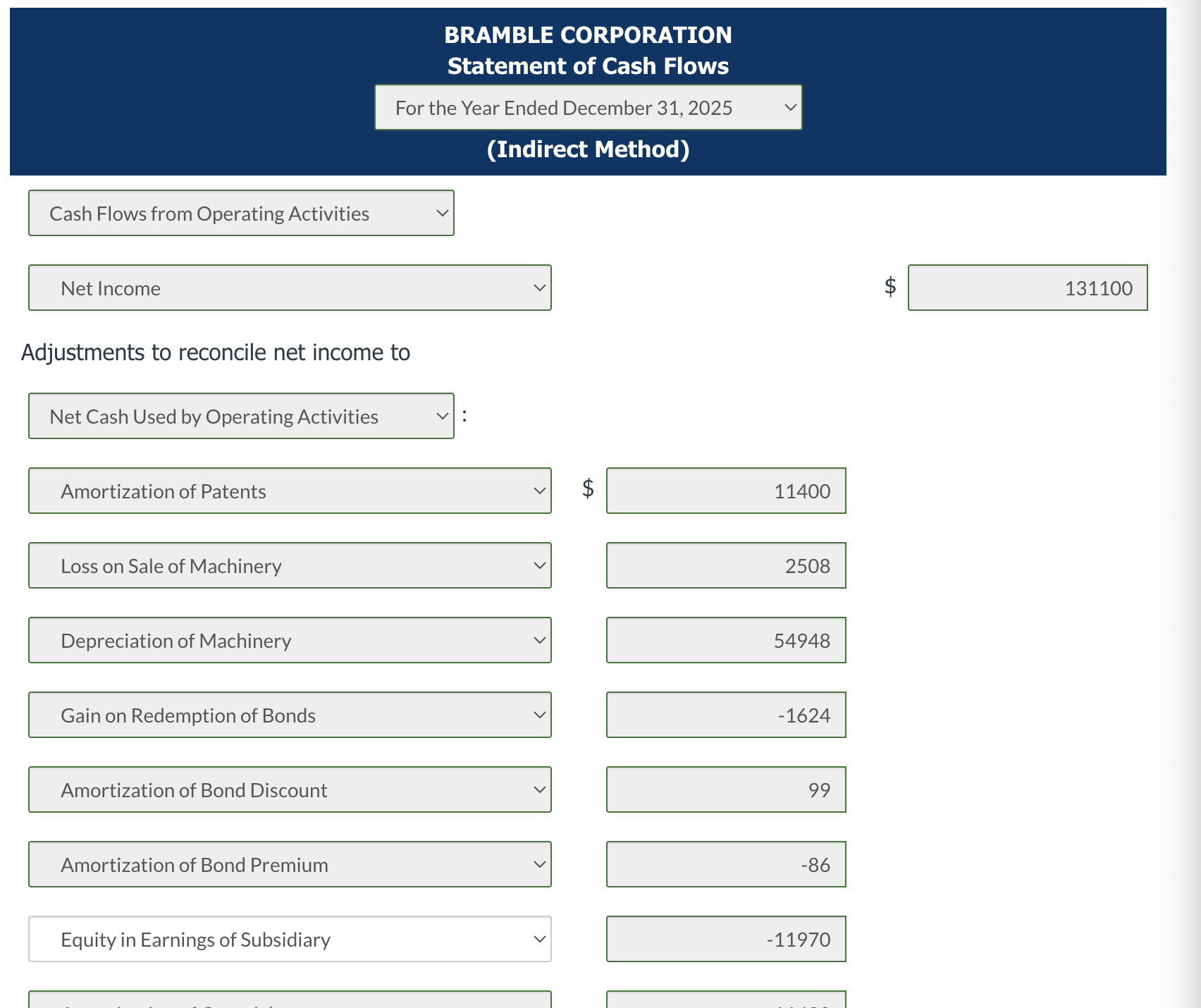Expand the Net Cash Used by Operating Activities dropdown

point(241,416)
